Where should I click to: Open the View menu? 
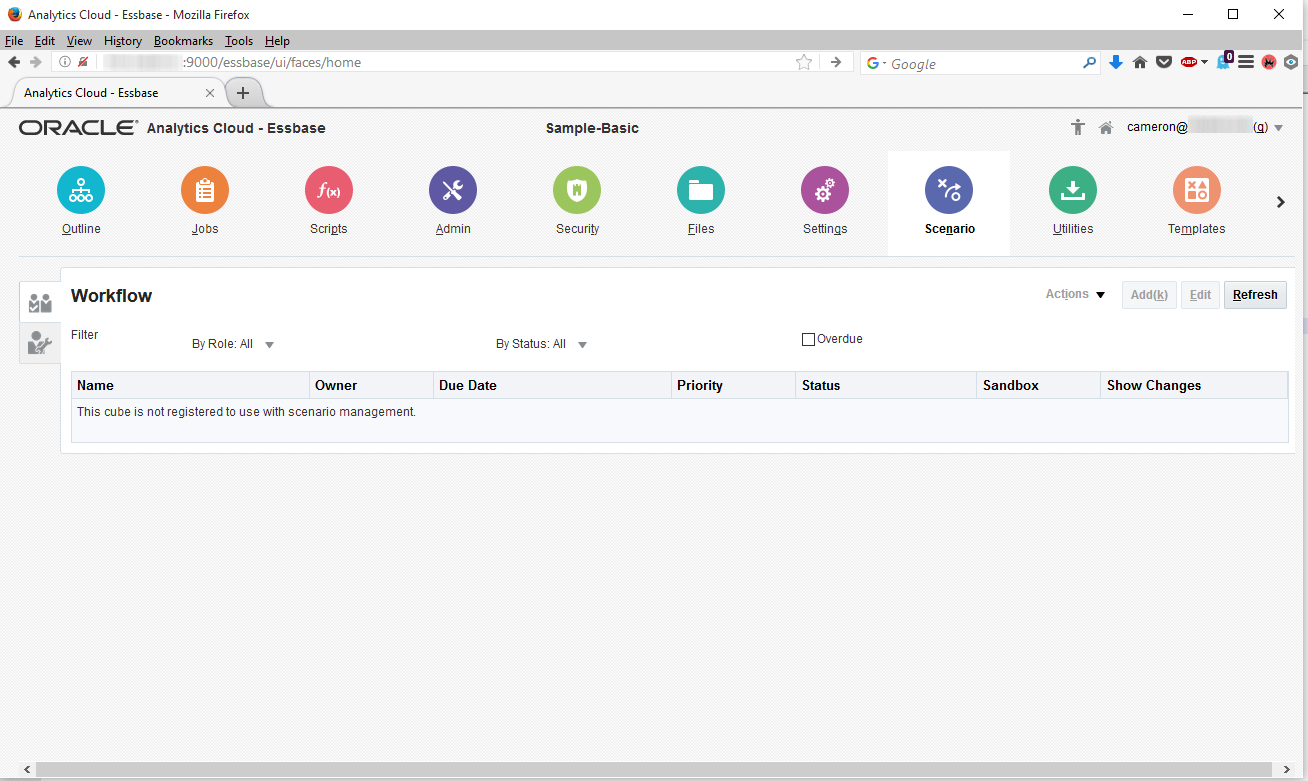coord(79,41)
